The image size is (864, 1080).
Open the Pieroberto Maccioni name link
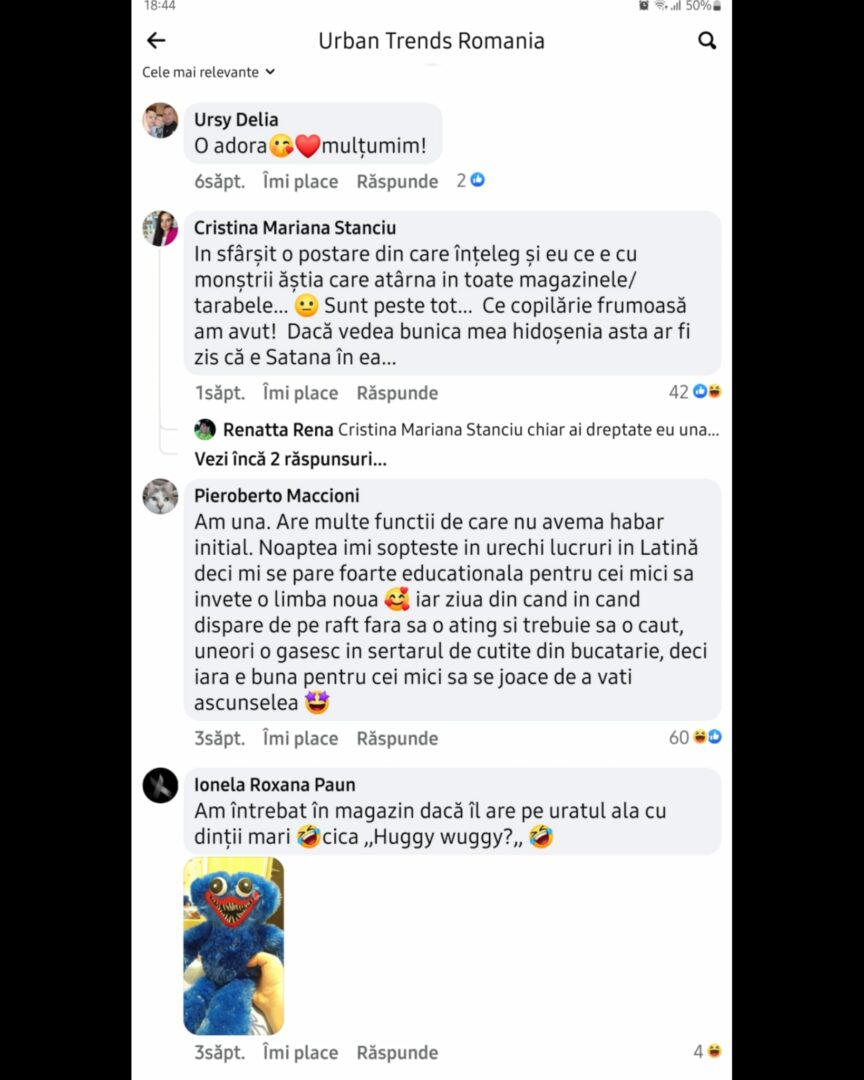coord(276,496)
